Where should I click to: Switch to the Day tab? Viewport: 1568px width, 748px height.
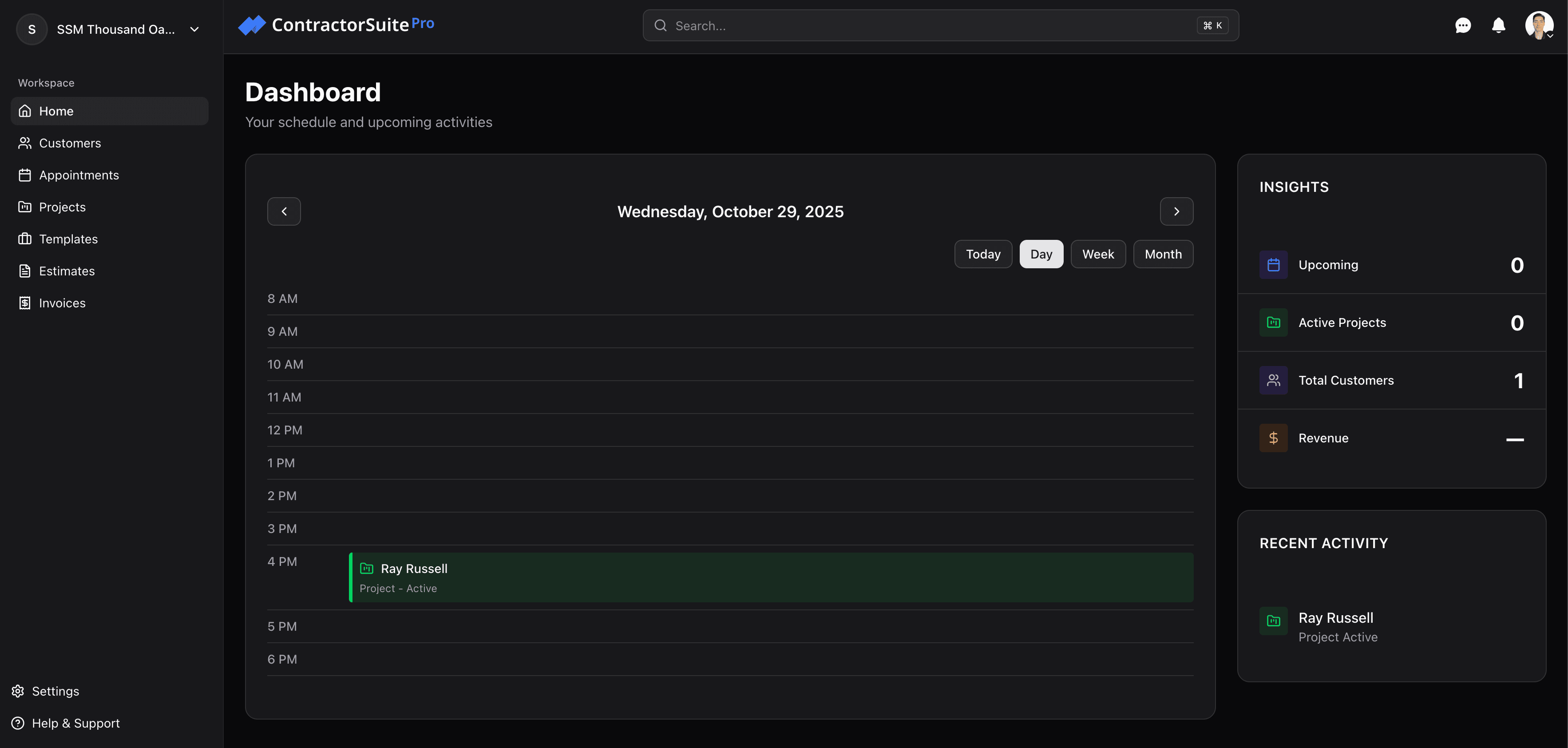tap(1041, 254)
